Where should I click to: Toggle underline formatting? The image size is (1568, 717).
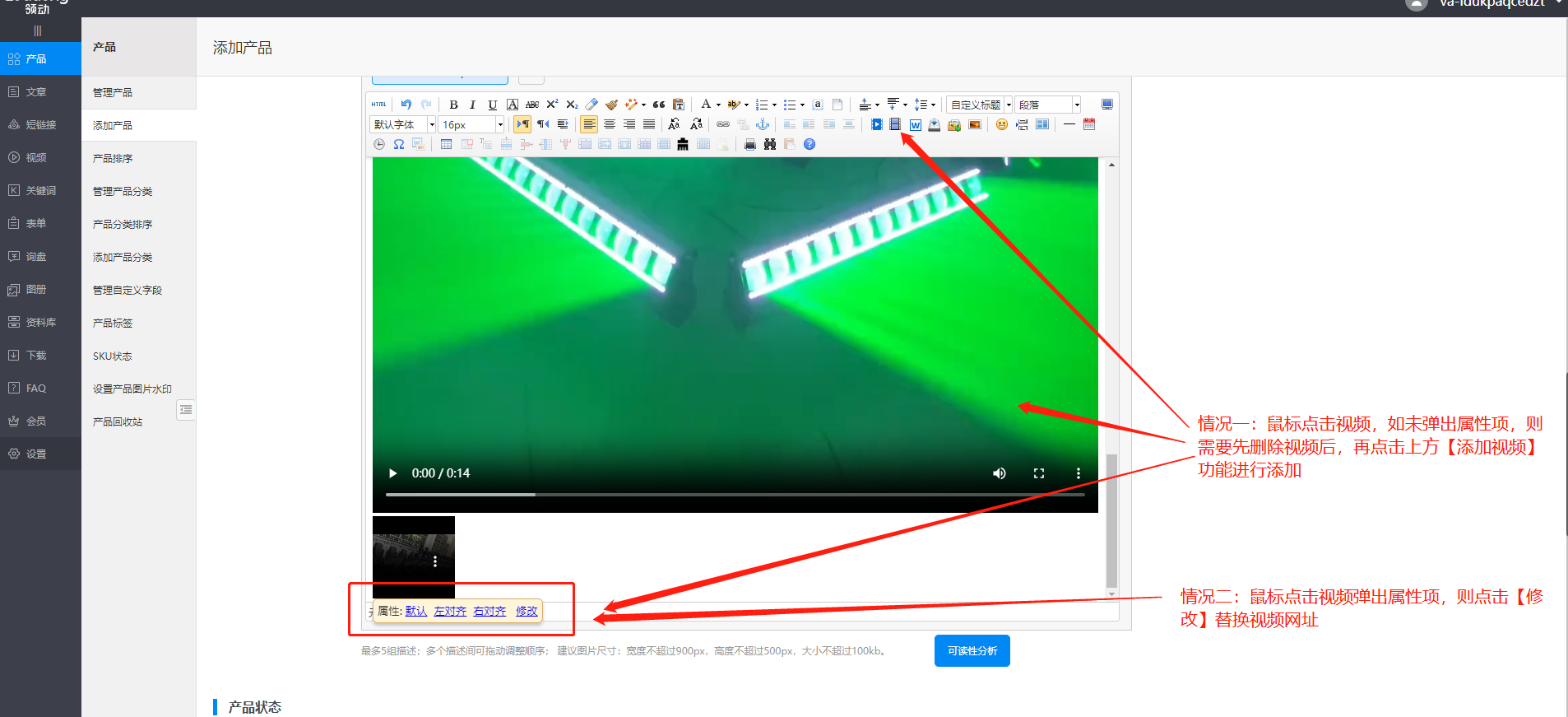coord(492,105)
